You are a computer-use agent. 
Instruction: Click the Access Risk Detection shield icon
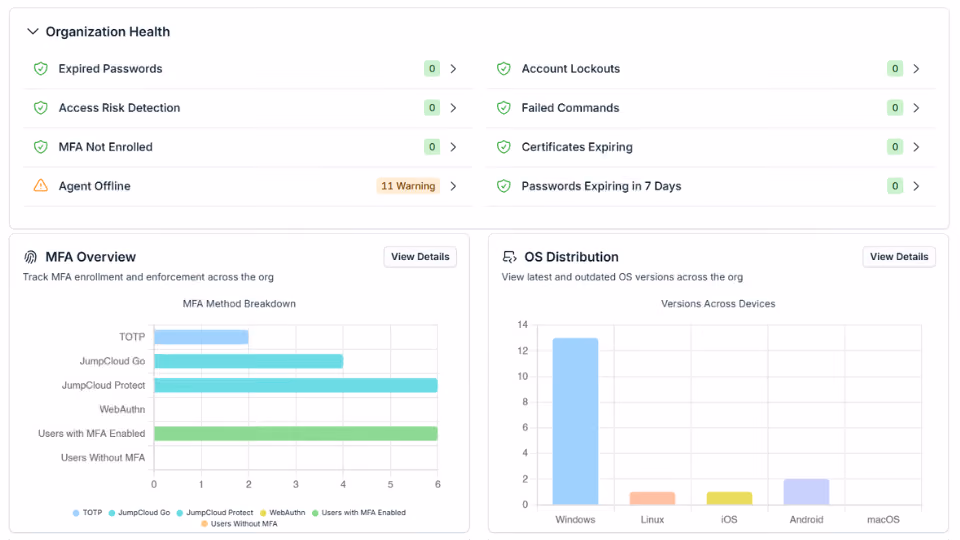pyautogui.click(x=40, y=108)
